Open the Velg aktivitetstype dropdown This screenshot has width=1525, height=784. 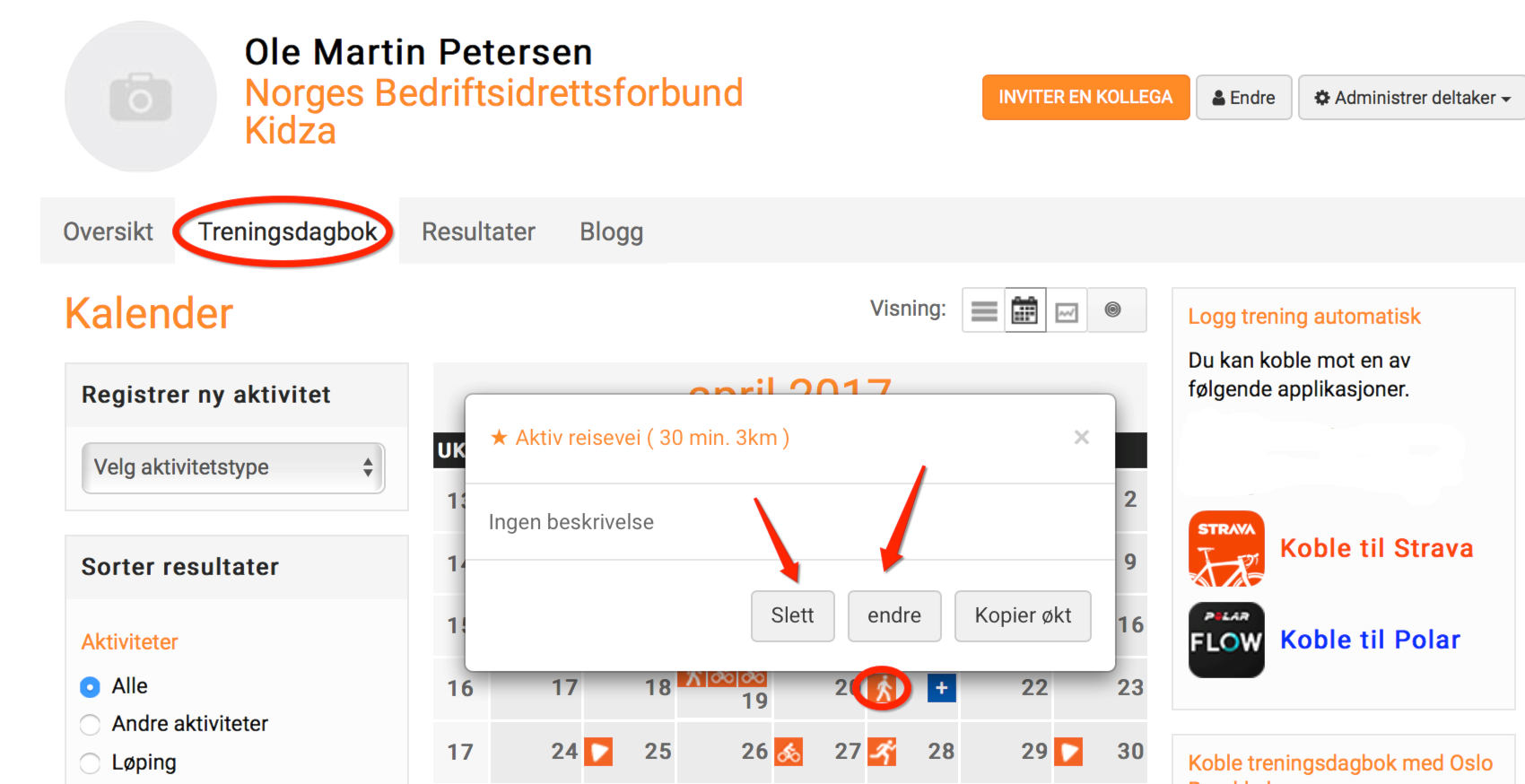click(x=233, y=467)
